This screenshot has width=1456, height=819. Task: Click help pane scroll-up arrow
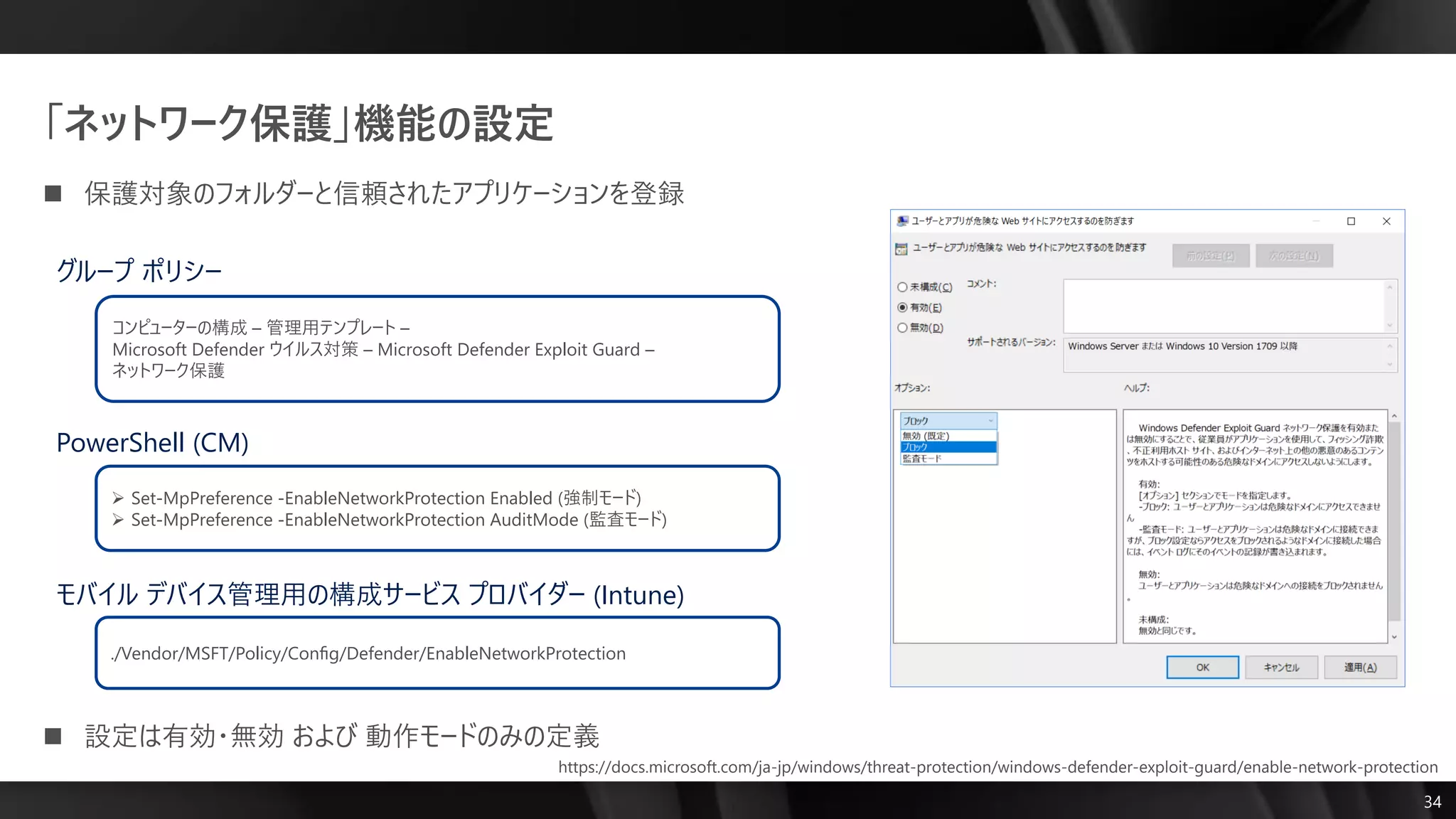click(1394, 416)
